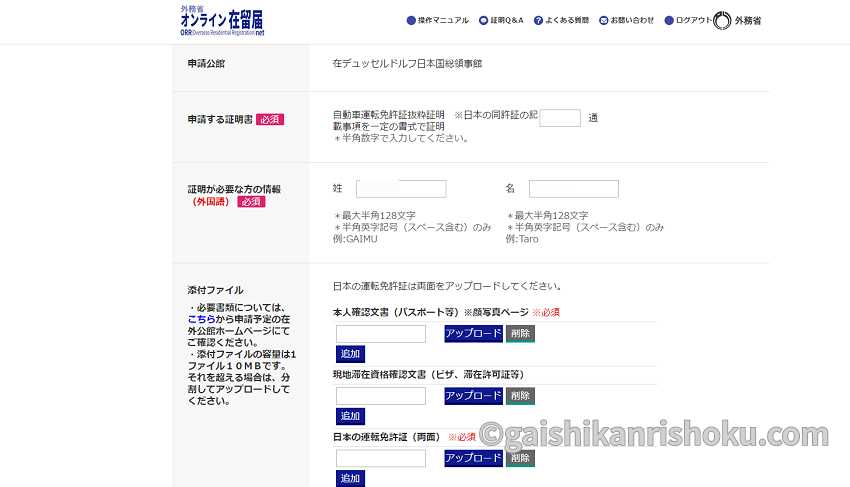Click the 例:GAIMU example text
The width and height of the screenshot is (850, 487).
(x=355, y=239)
